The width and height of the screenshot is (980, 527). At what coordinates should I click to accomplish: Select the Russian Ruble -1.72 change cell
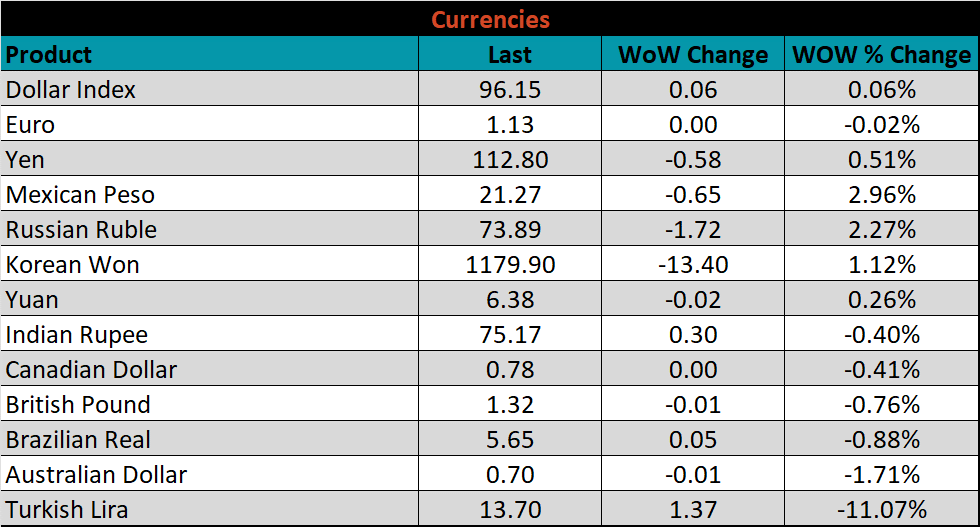(x=693, y=230)
